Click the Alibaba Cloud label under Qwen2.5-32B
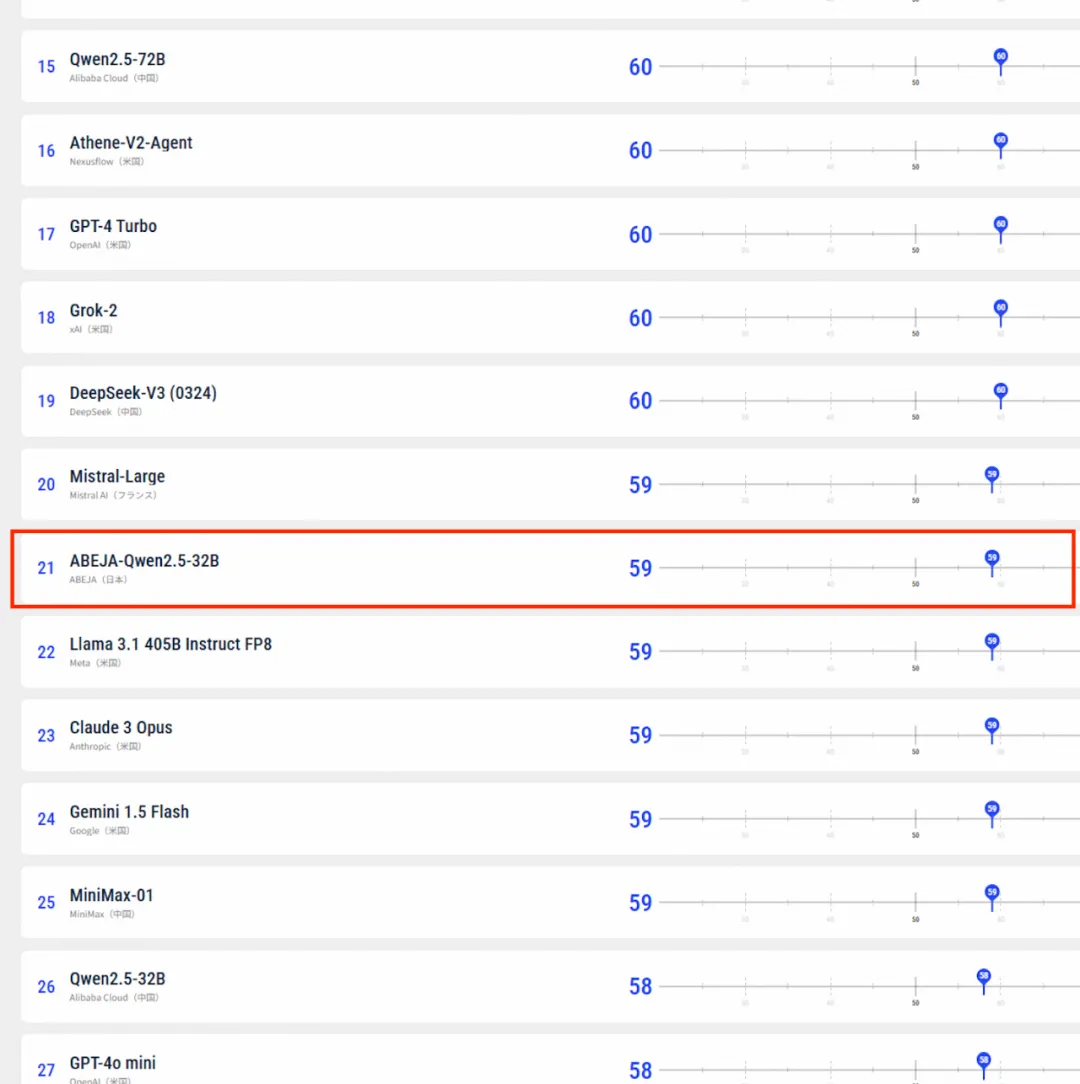Screen dimensions: 1080x1084 [x=114, y=998]
